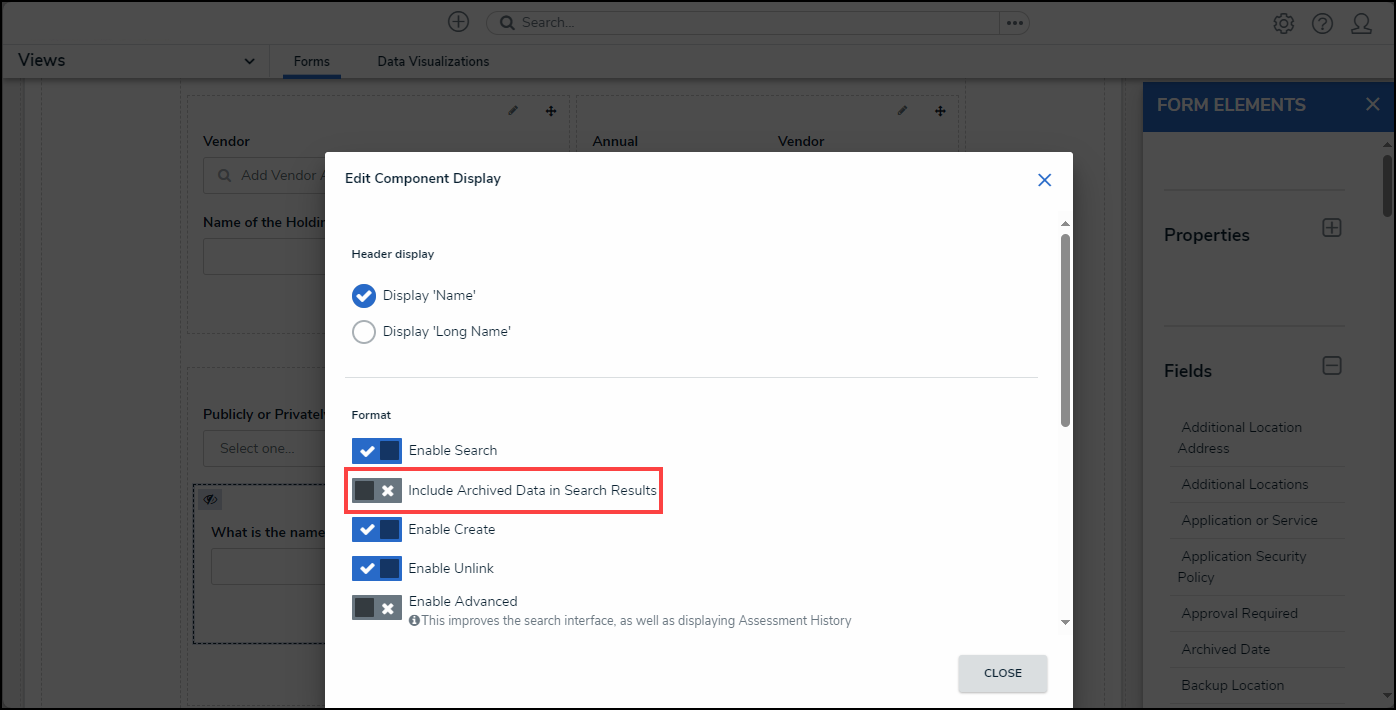The image size is (1396, 710).
Task: Close the Edit Component Display dialog with X
Action: point(1044,180)
